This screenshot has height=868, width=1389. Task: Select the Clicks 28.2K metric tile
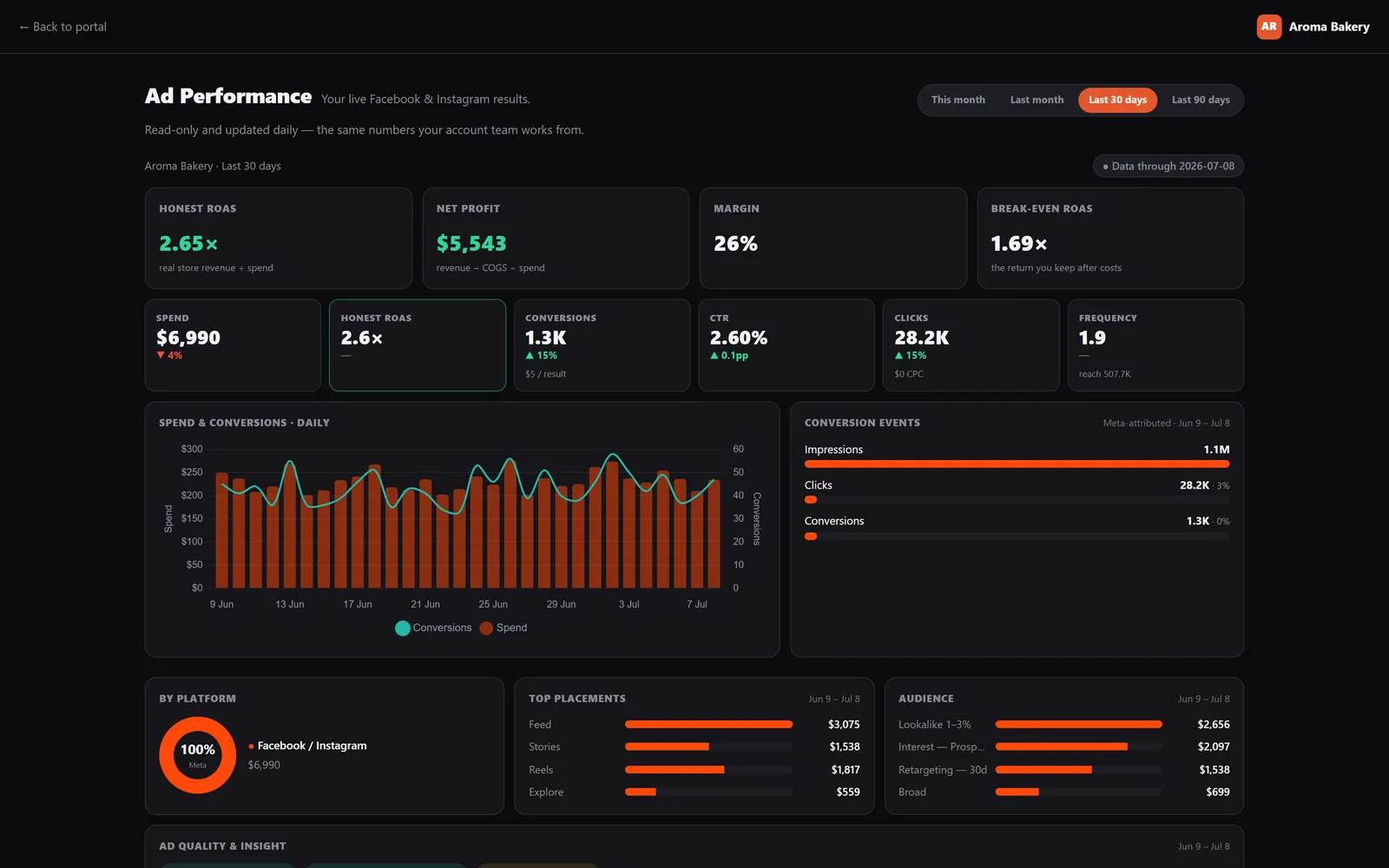pyautogui.click(x=971, y=345)
